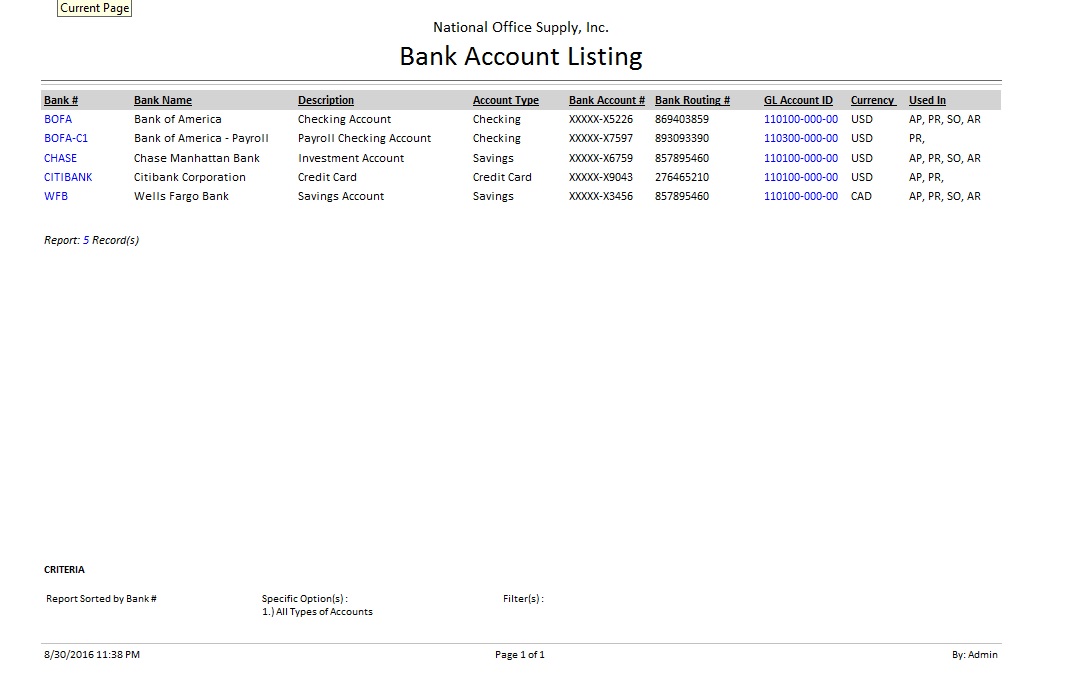
Task: Open the CITIBANK bank link
Action: point(68,177)
